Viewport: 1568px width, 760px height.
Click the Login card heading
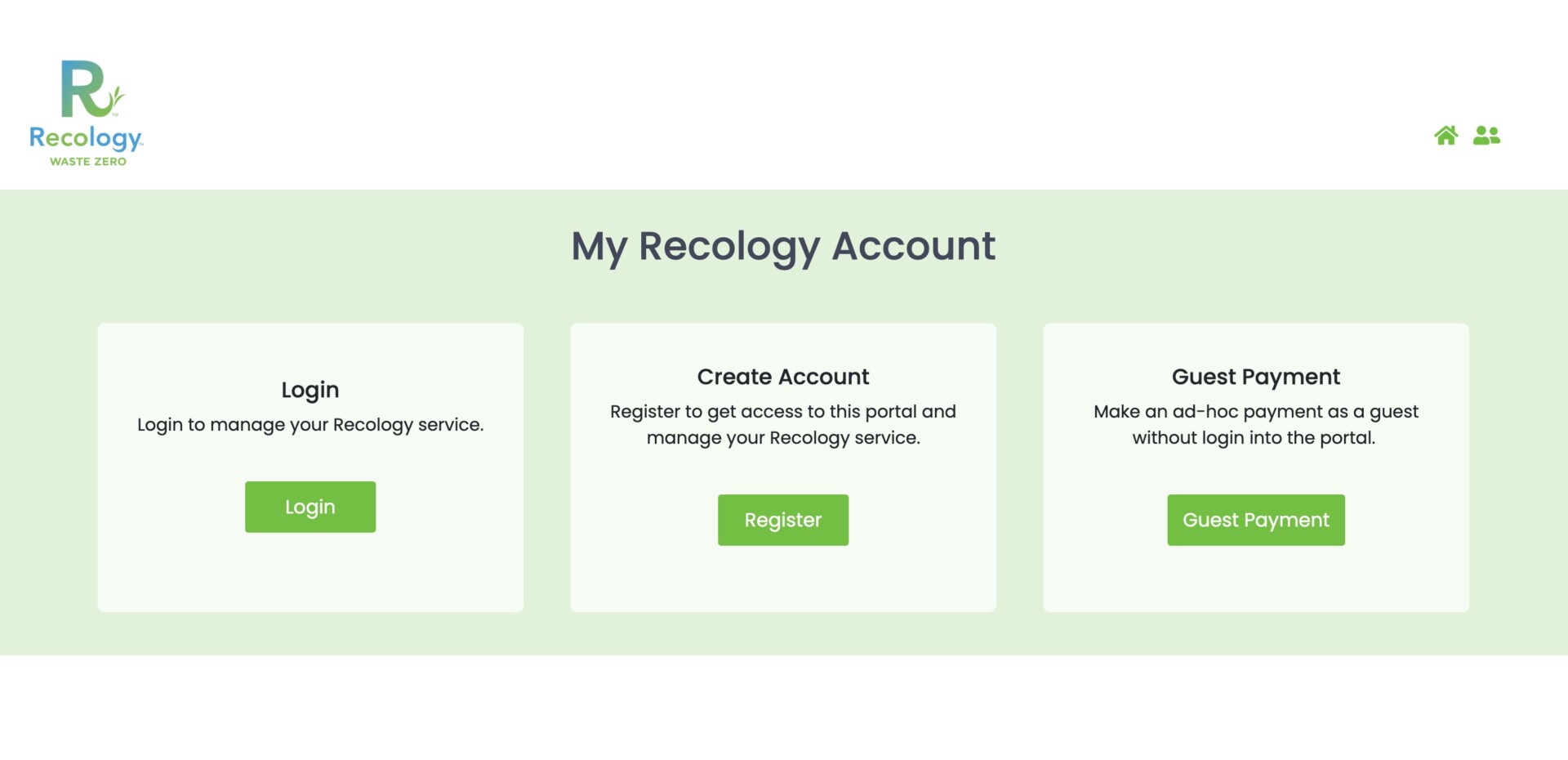point(310,390)
